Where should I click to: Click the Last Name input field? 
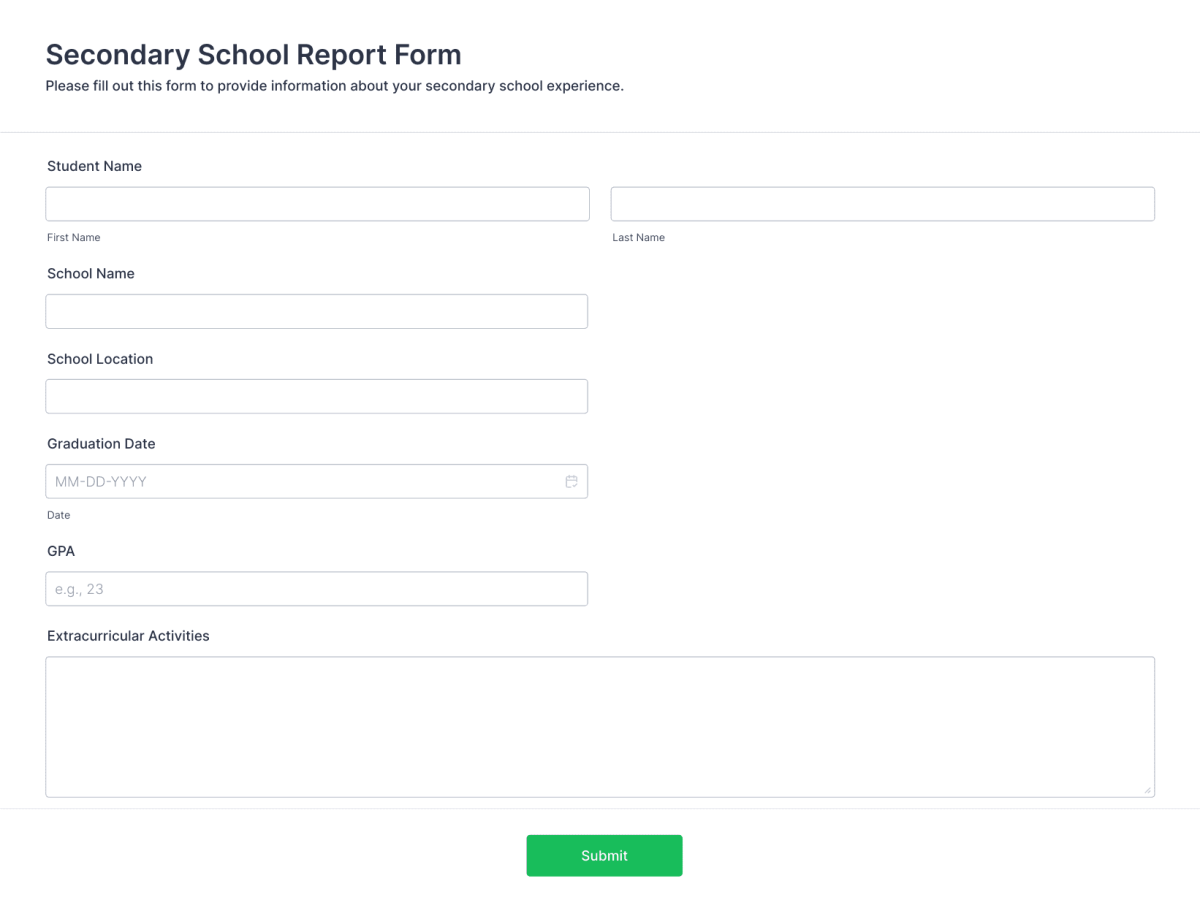tap(882, 204)
